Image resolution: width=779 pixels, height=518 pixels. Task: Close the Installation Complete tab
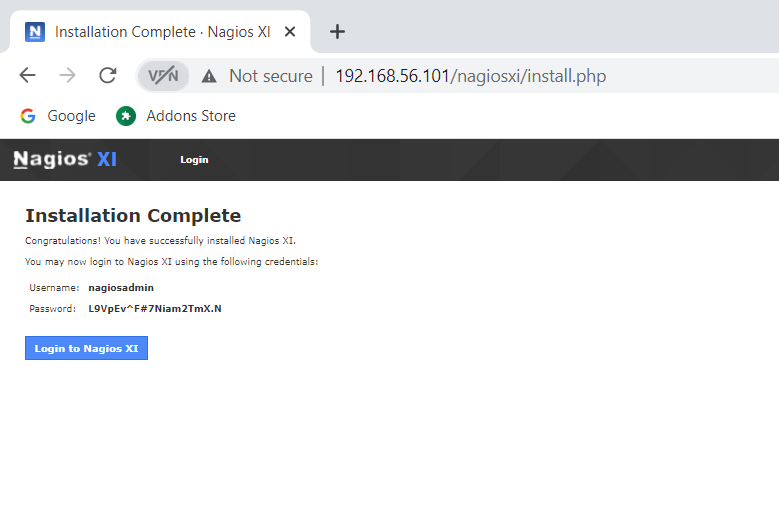290,32
